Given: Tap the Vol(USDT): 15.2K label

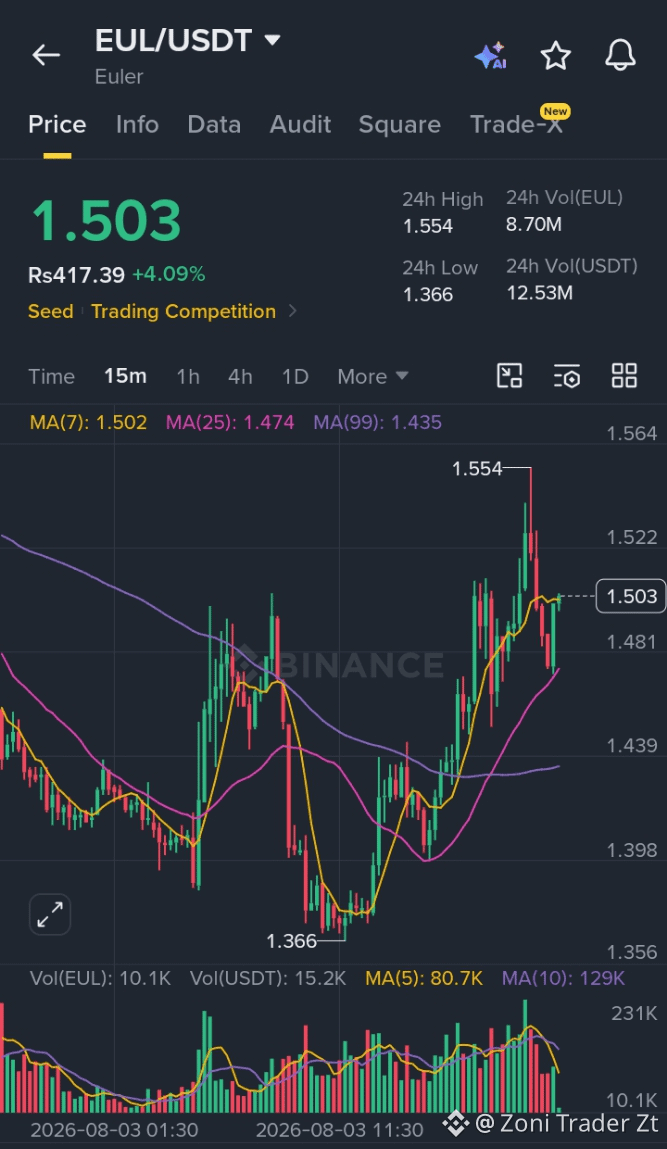Looking at the screenshot, I should (x=268, y=978).
